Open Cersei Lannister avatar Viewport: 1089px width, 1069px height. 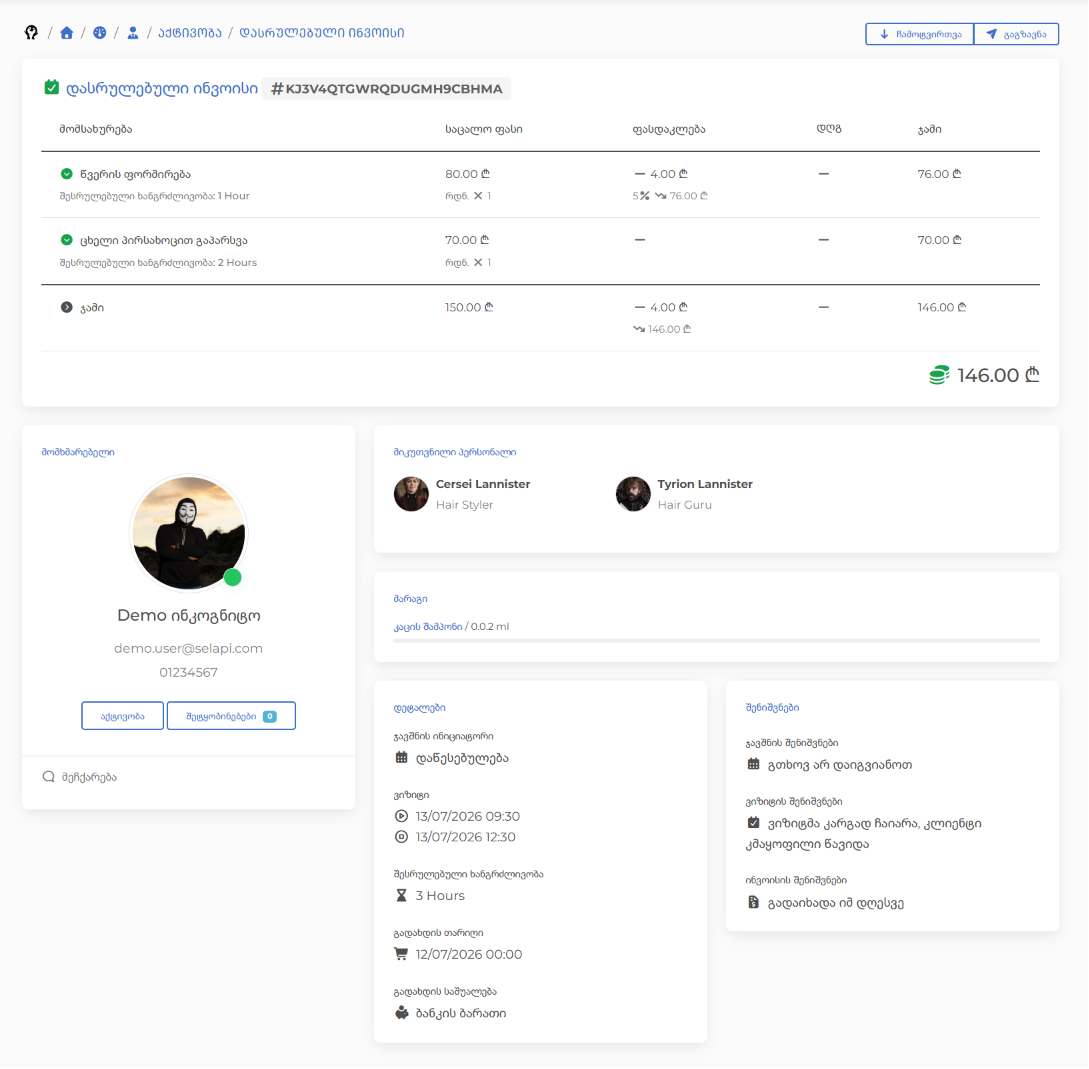[x=411, y=494]
